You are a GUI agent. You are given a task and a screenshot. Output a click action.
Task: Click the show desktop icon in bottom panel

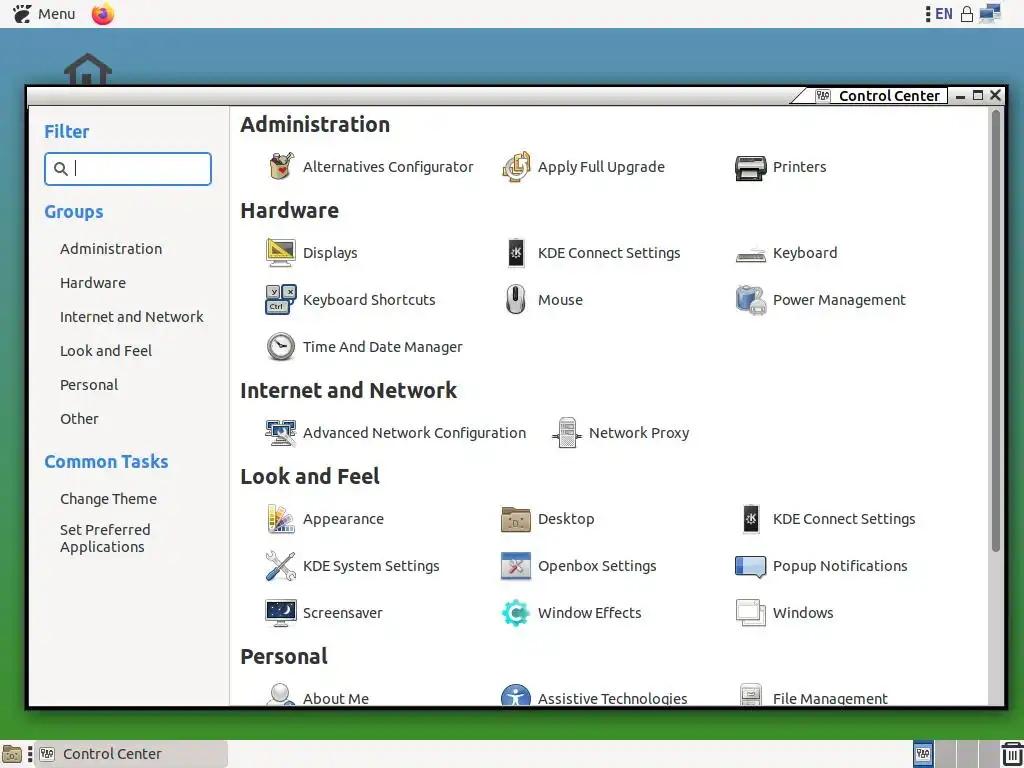tap(12, 755)
